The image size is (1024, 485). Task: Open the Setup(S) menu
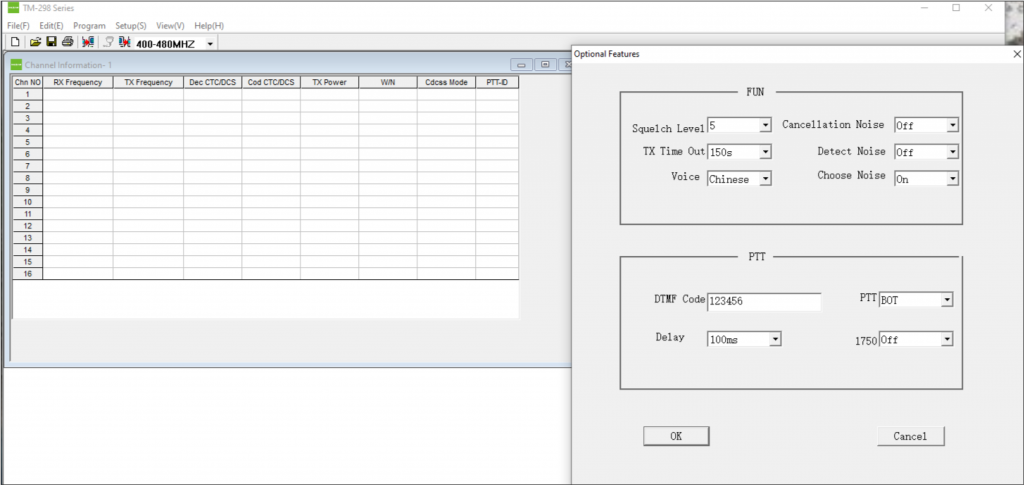130,25
